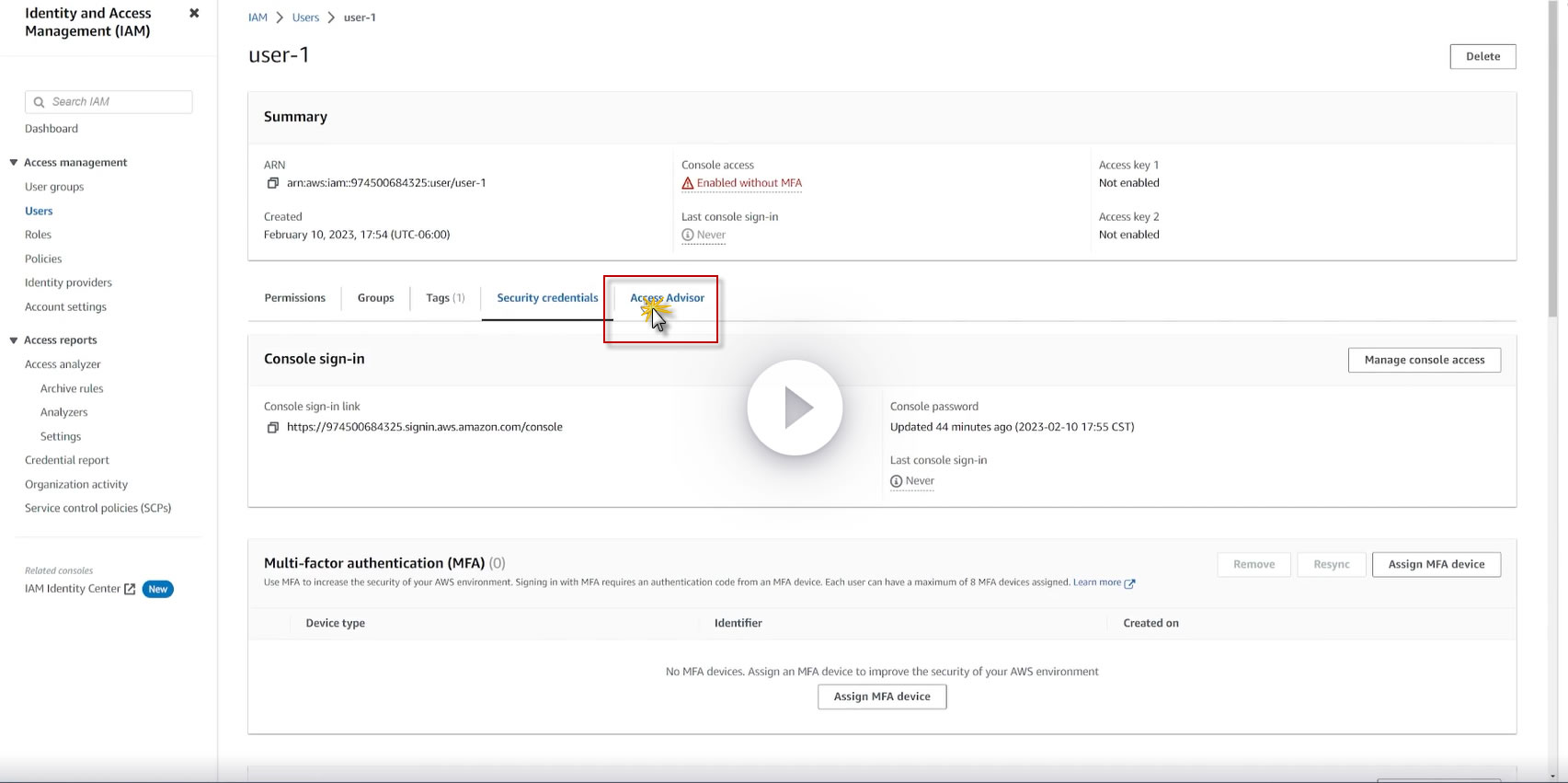Click the Learn more external link icon
The height and width of the screenshot is (783, 1568).
click(1129, 583)
